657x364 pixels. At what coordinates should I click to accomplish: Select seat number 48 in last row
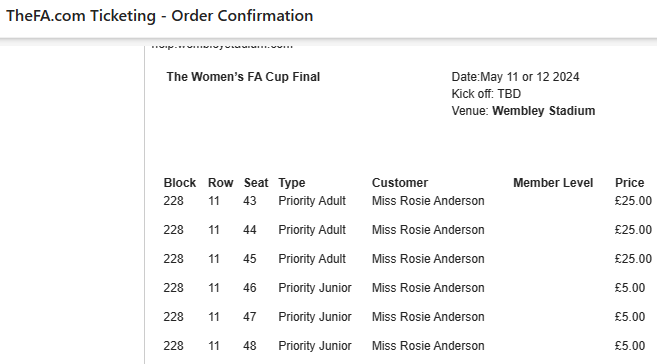[250, 346]
